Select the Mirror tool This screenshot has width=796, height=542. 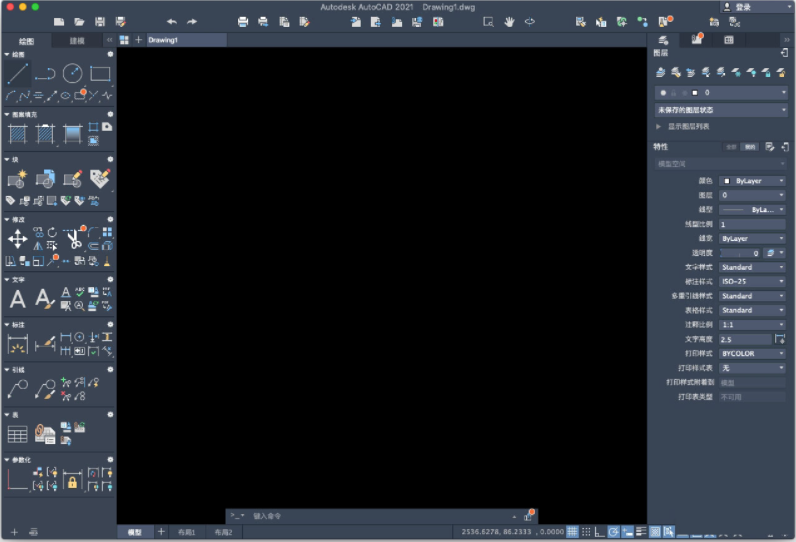[38, 246]
